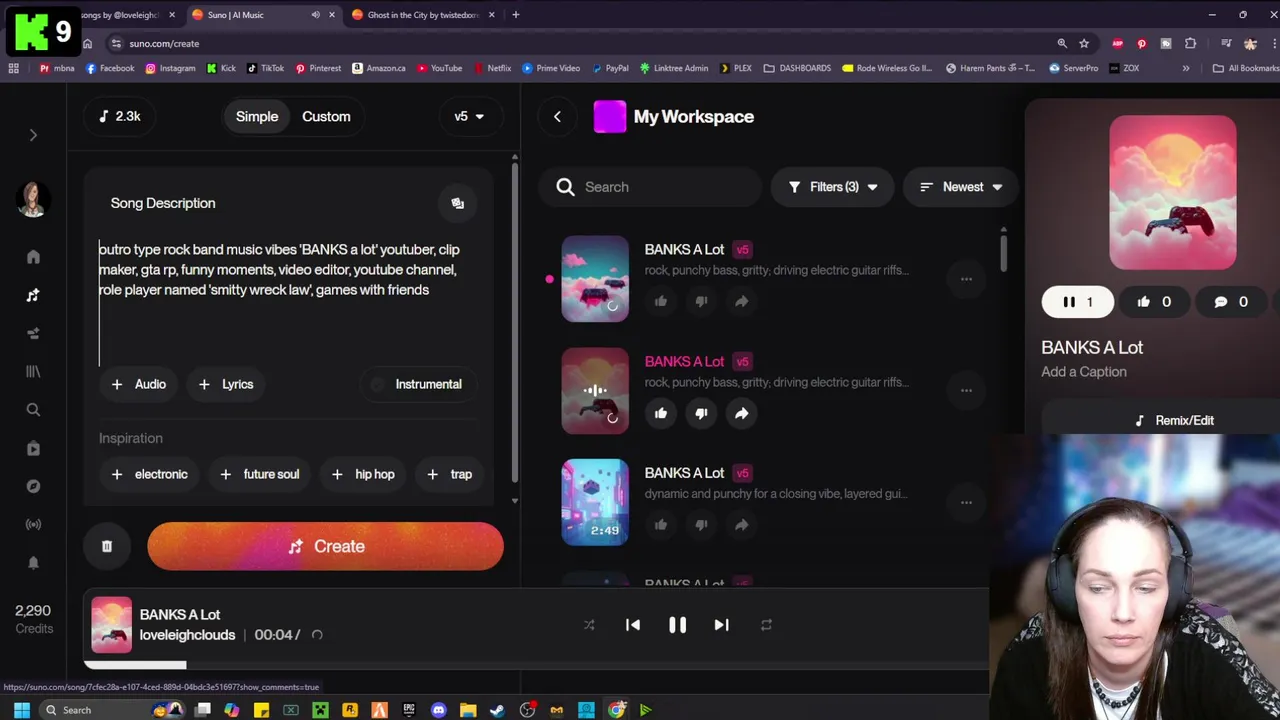Add future soul inspiration tag
The image size is (1280, 720).
259,474
